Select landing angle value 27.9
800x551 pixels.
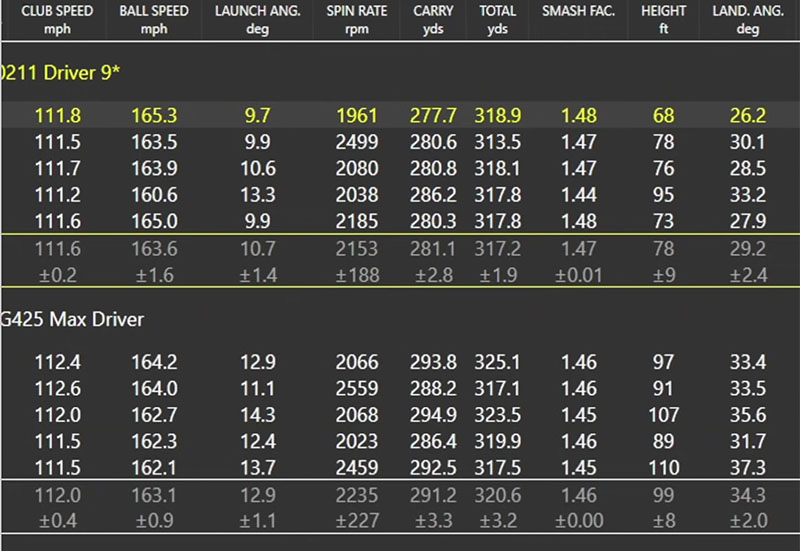pyautogui.click(x=748, y=221)
